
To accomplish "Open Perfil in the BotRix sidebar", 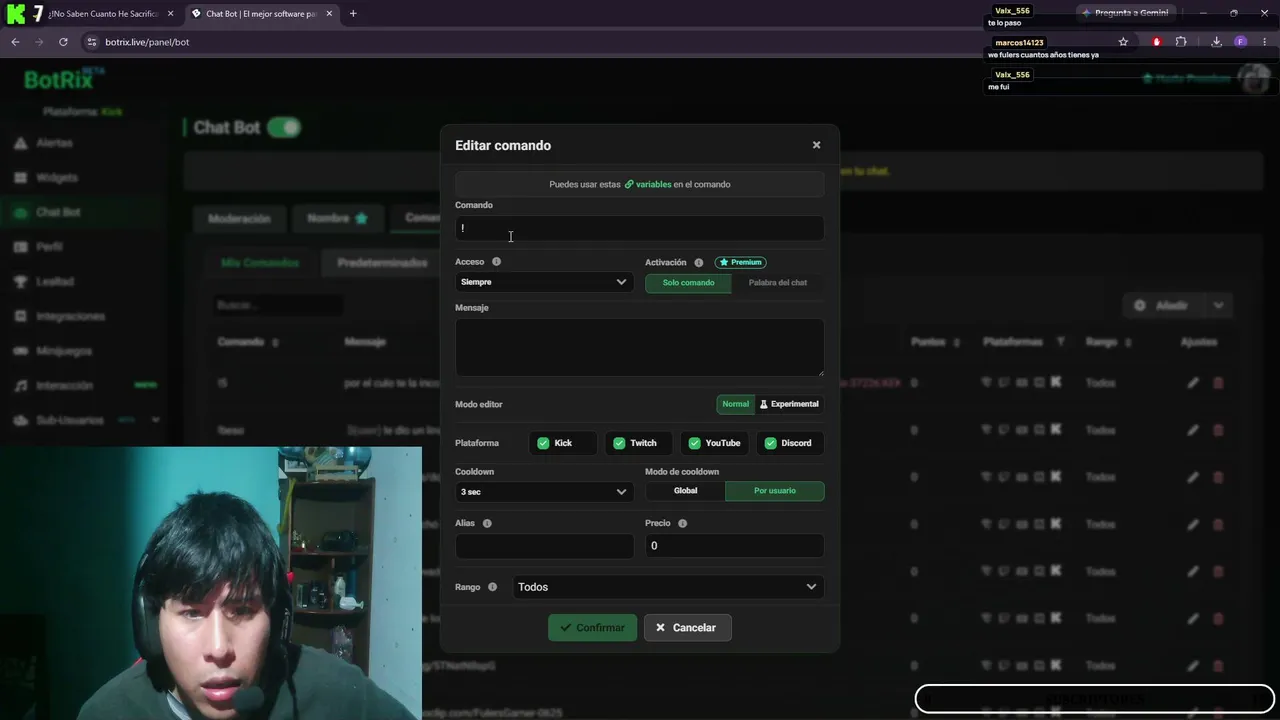I will [x=49, y=247].
